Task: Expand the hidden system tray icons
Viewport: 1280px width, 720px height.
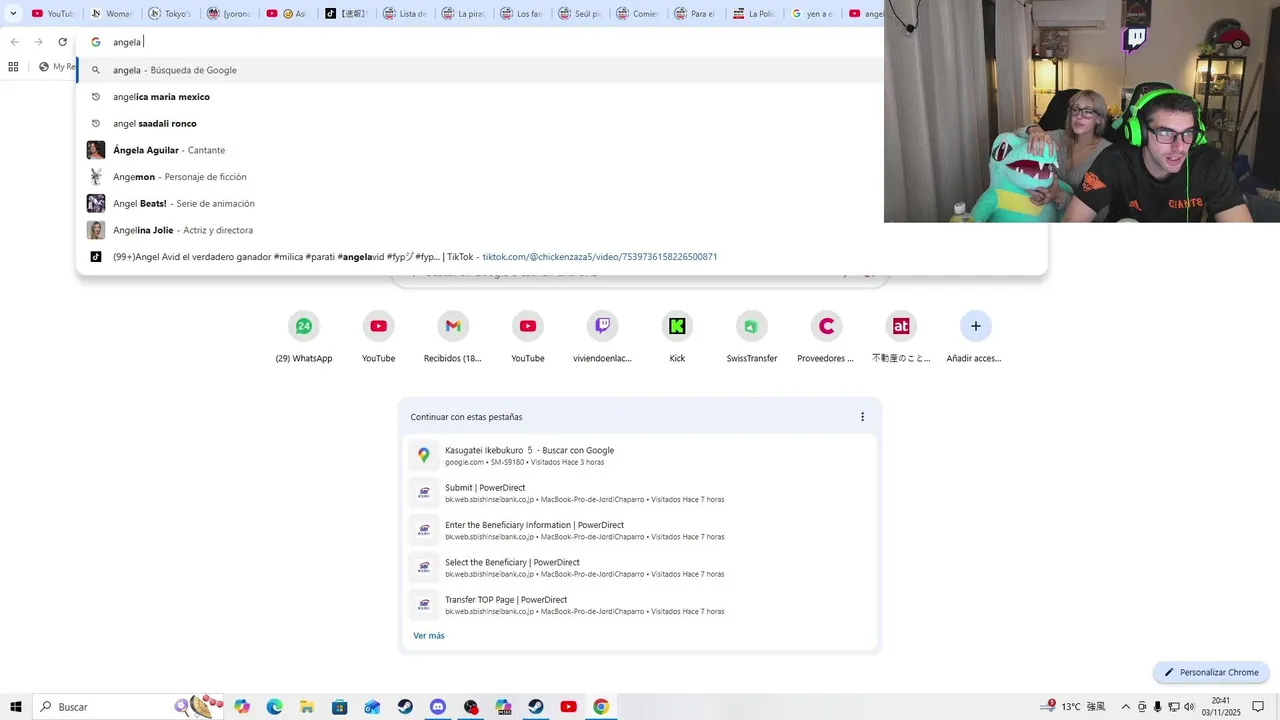Action: point(1125,707)
